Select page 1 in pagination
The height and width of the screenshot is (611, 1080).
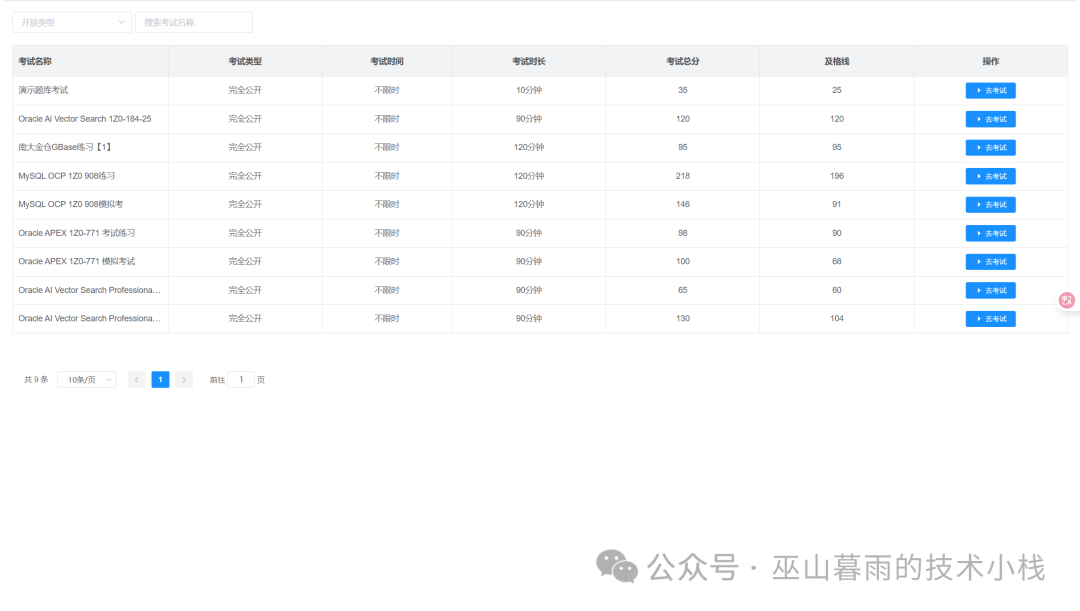click(x=160, y=380)
